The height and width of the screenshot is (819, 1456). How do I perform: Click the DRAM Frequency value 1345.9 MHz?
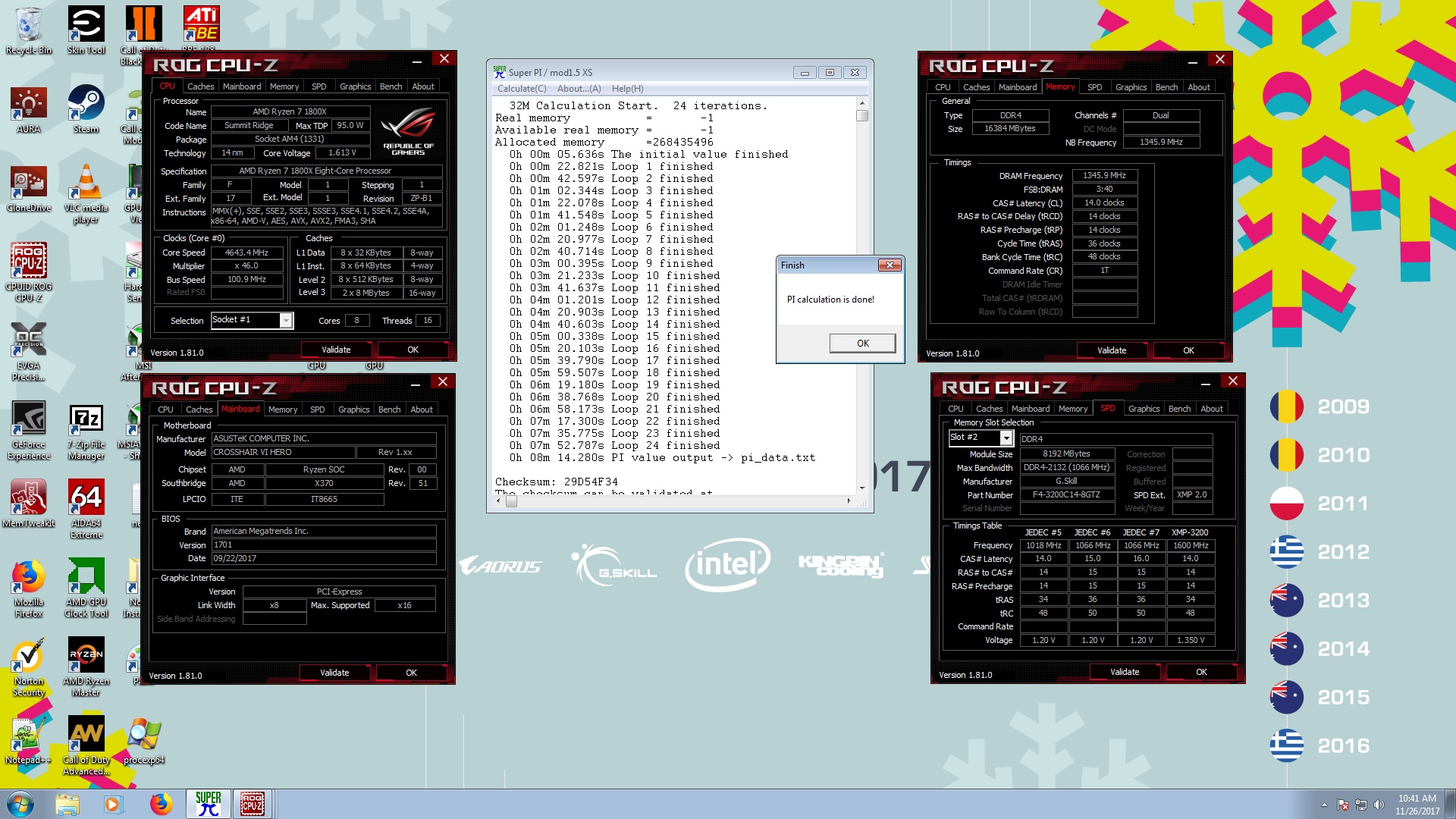(x=1104, y=175)
